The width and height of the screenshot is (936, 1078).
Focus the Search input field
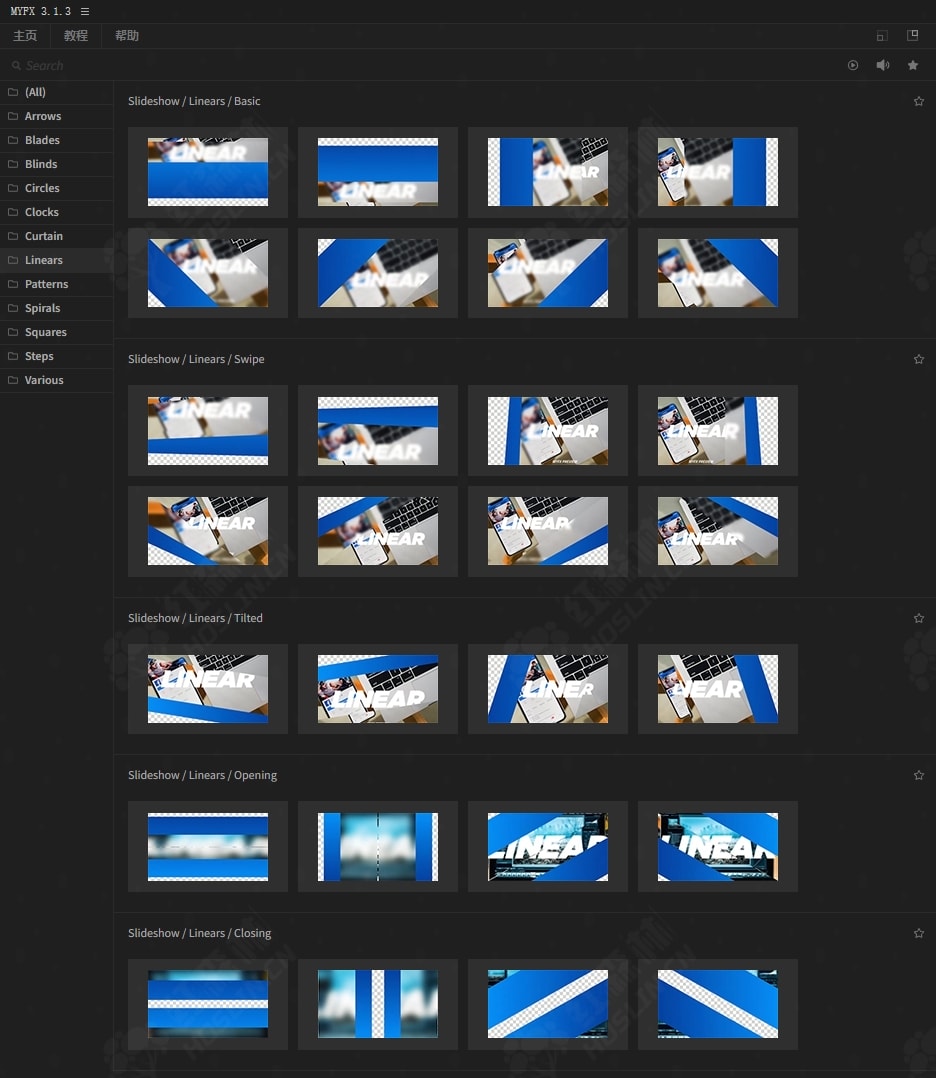(x=413, y=65)
